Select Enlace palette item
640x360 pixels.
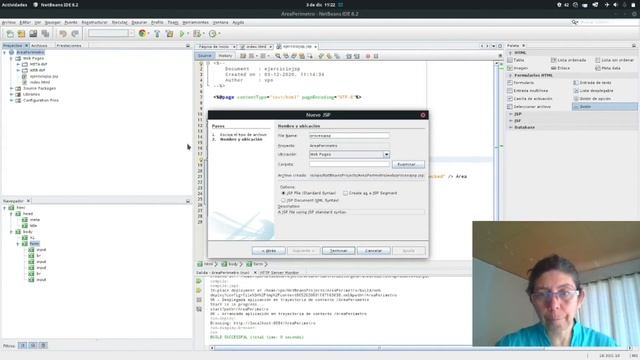click(560, 68)
